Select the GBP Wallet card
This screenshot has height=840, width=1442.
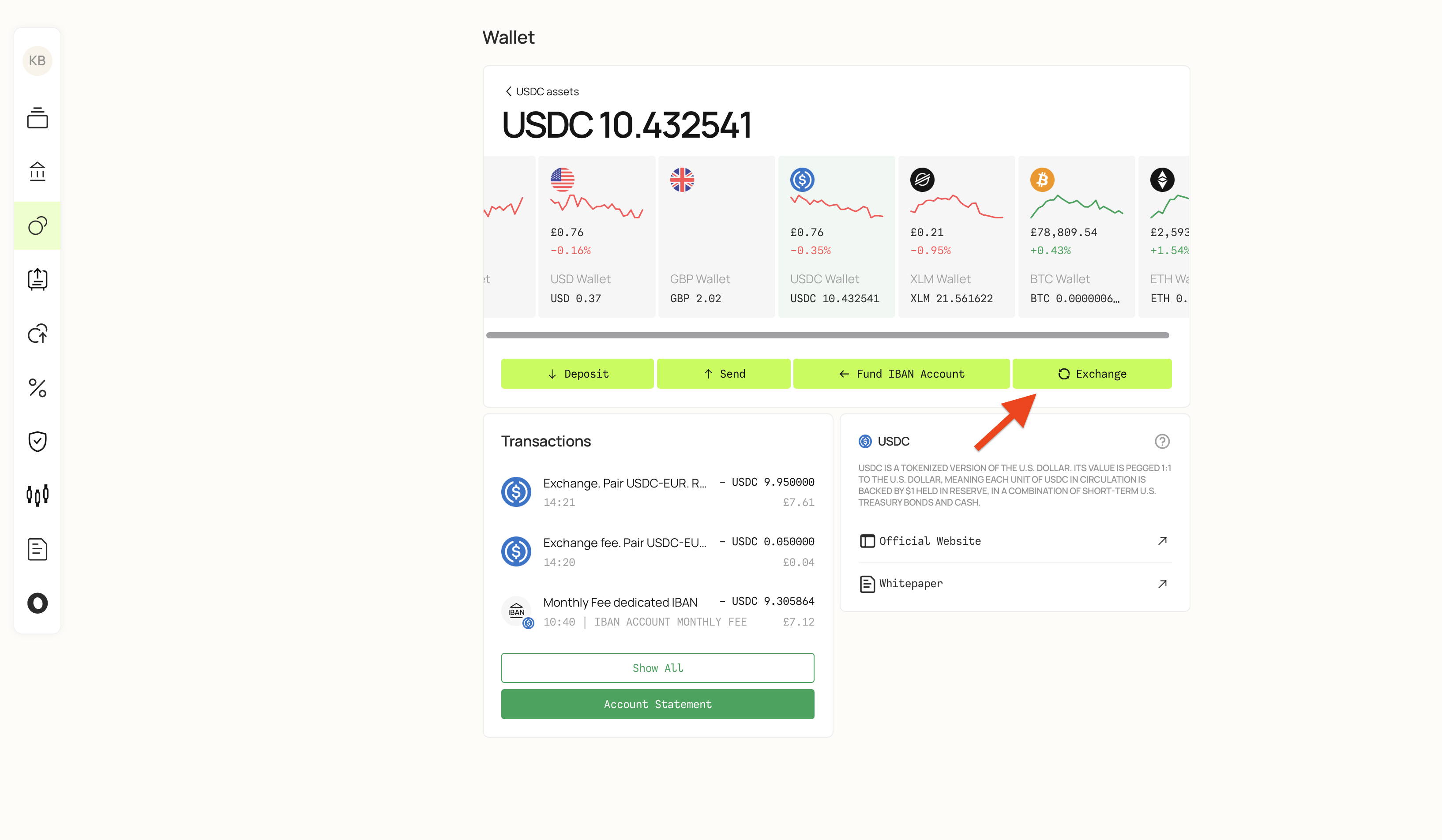pos(716,236)
